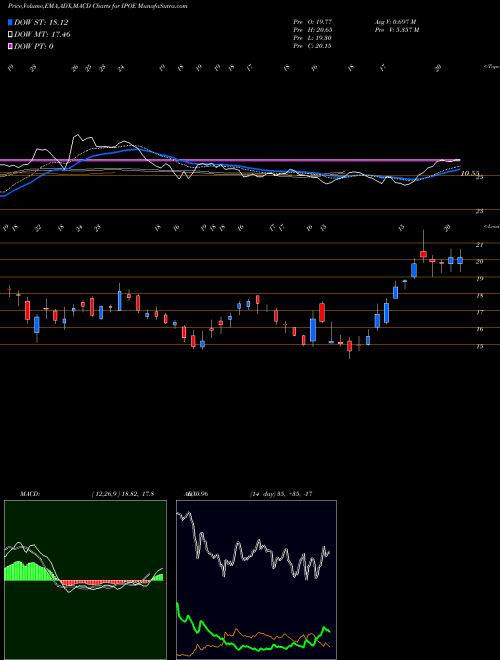Click the 'Pre O: 19.77' open value
500x660 pixels.
coord(313,21)
